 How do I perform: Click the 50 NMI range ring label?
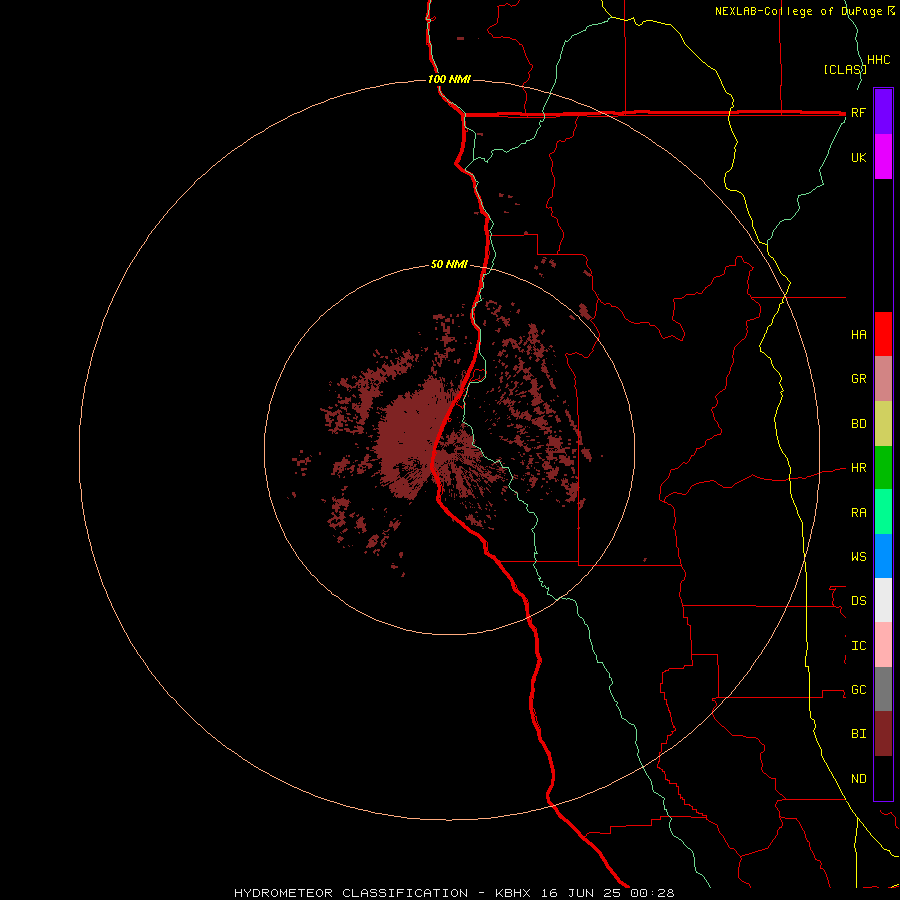[449, 264]
